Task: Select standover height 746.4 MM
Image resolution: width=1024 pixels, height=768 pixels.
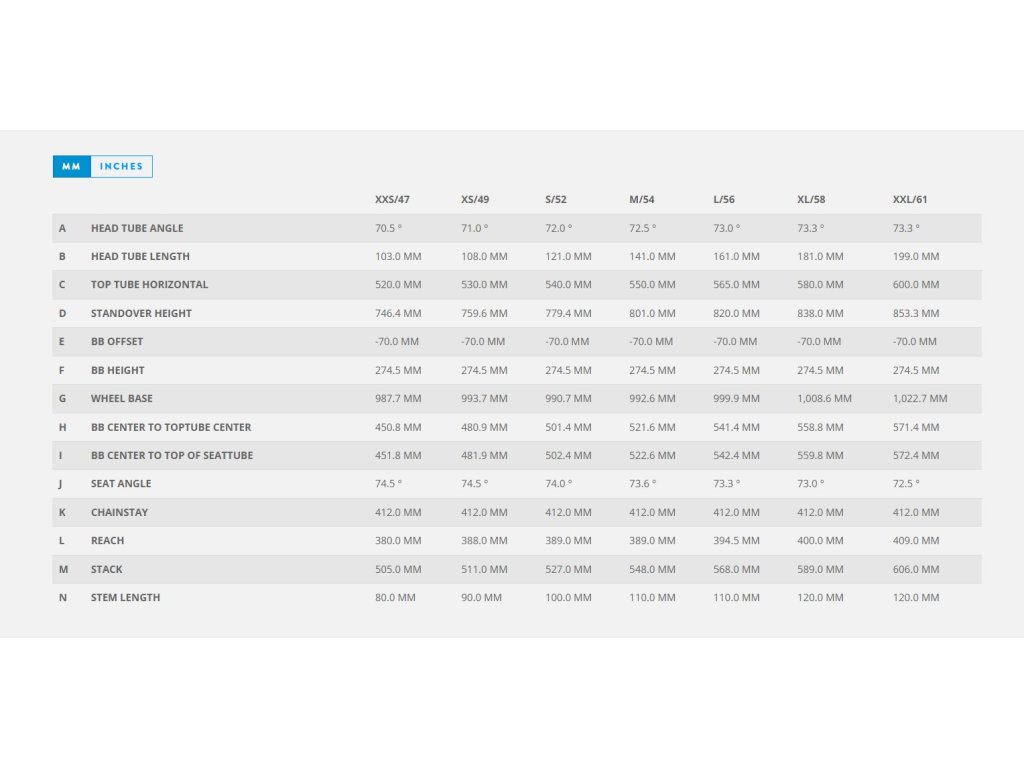Action: 398,313
